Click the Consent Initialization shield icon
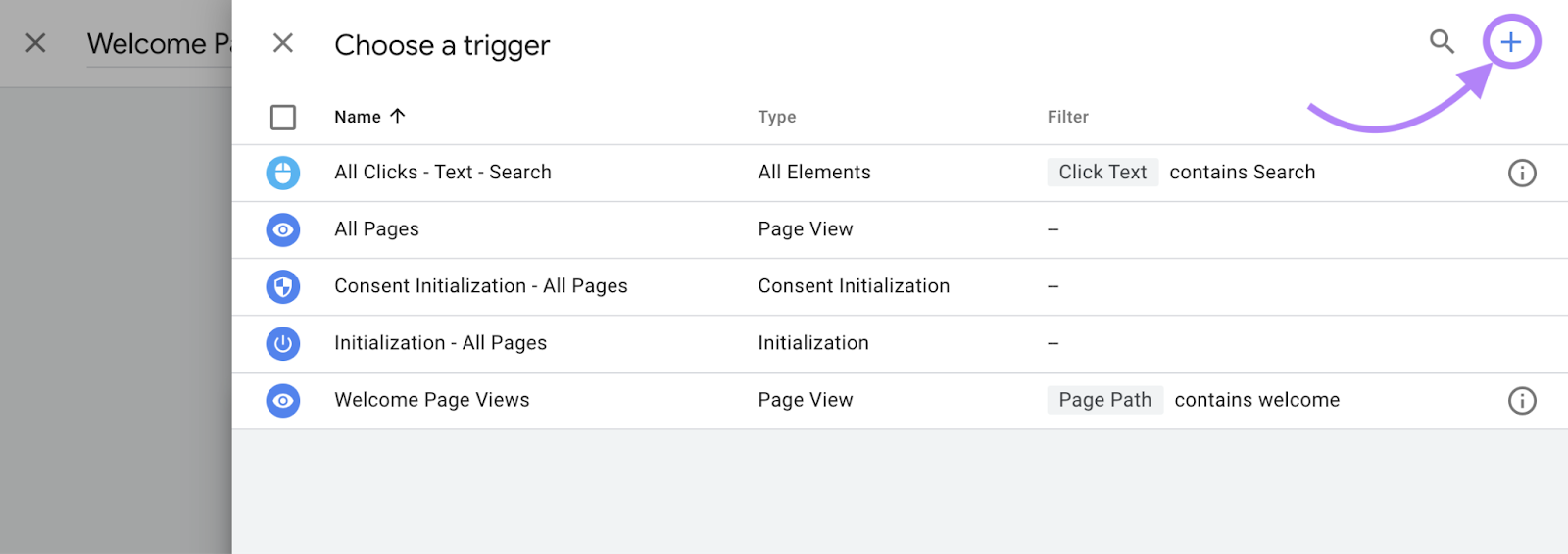This screenshot has width=1568, height=554. pyautogui.click(x=283, y=287)
